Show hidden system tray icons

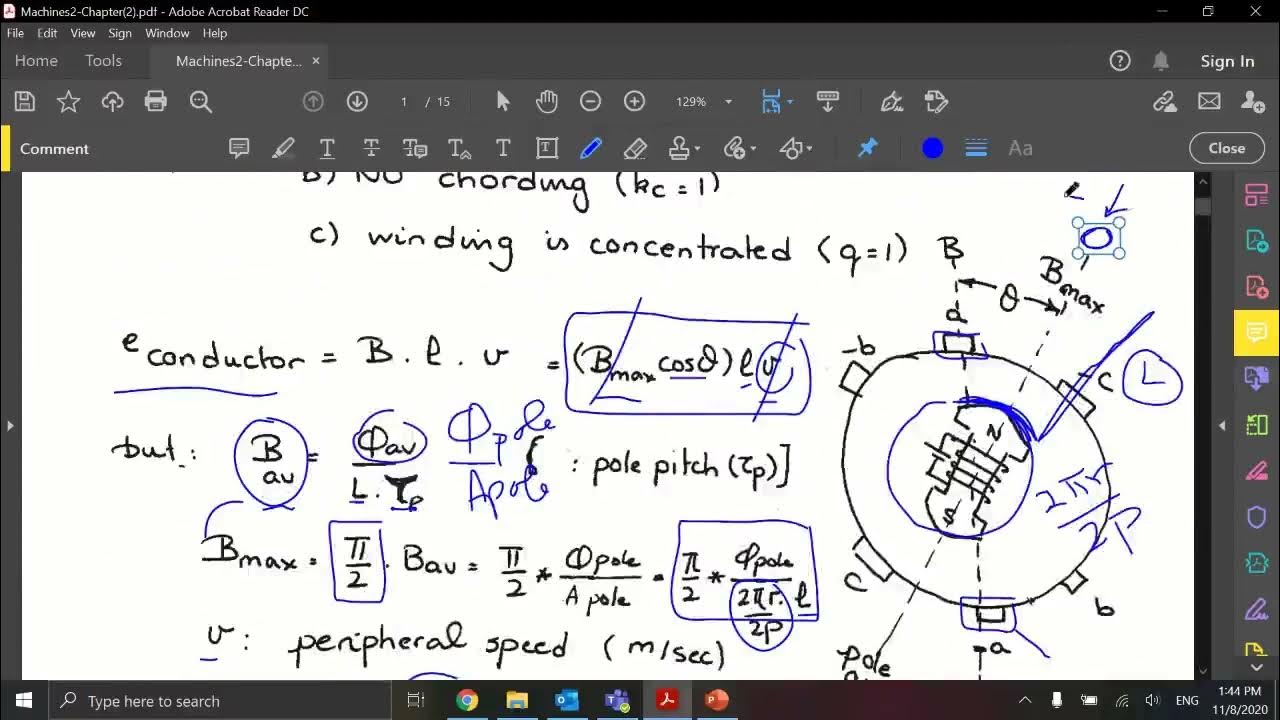[1025, 700]
